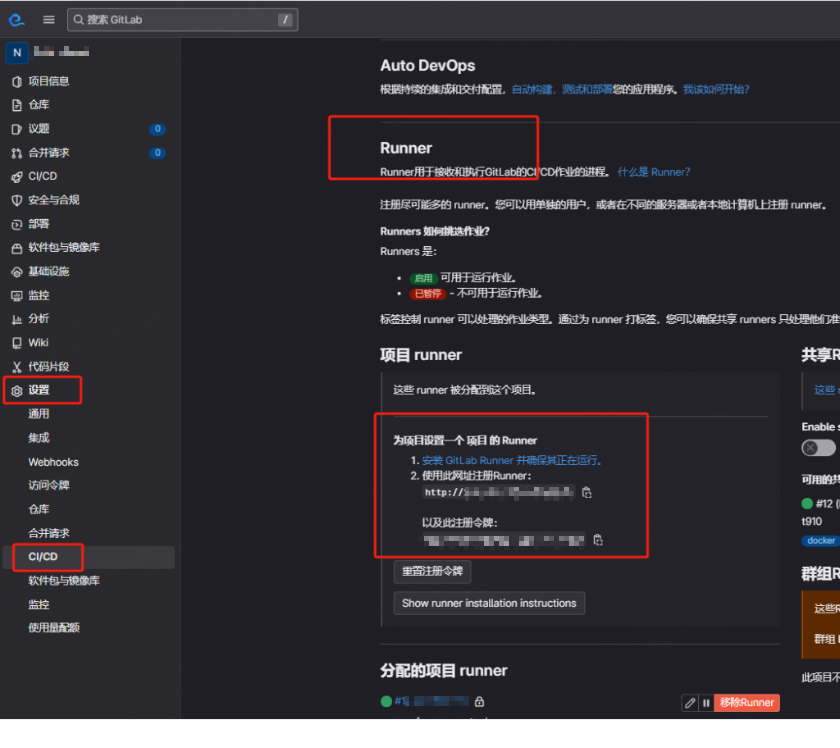The image size is (840, 748).
Task: Click the 重置注册令牌 button
Action: point(432,572)
